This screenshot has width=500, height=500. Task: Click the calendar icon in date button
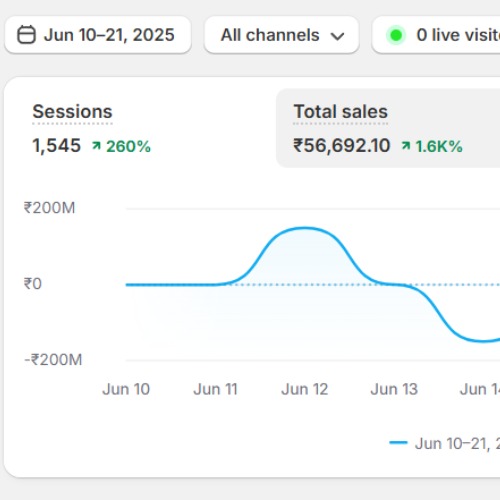pos(26,35)
